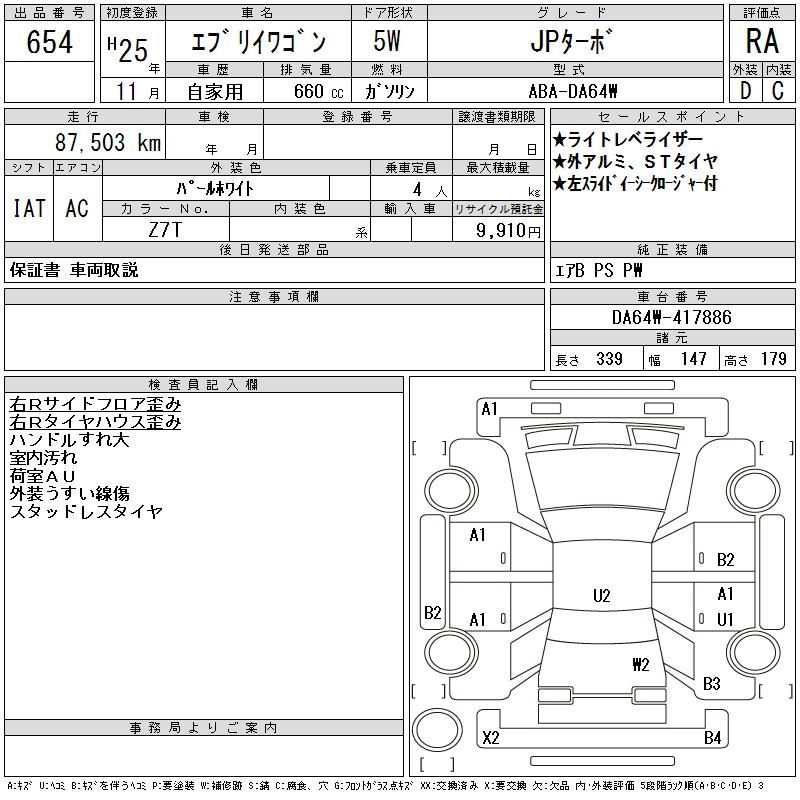Click the 出品番号 header
Screen dimensions: 800x800
[x=49, y=13]
